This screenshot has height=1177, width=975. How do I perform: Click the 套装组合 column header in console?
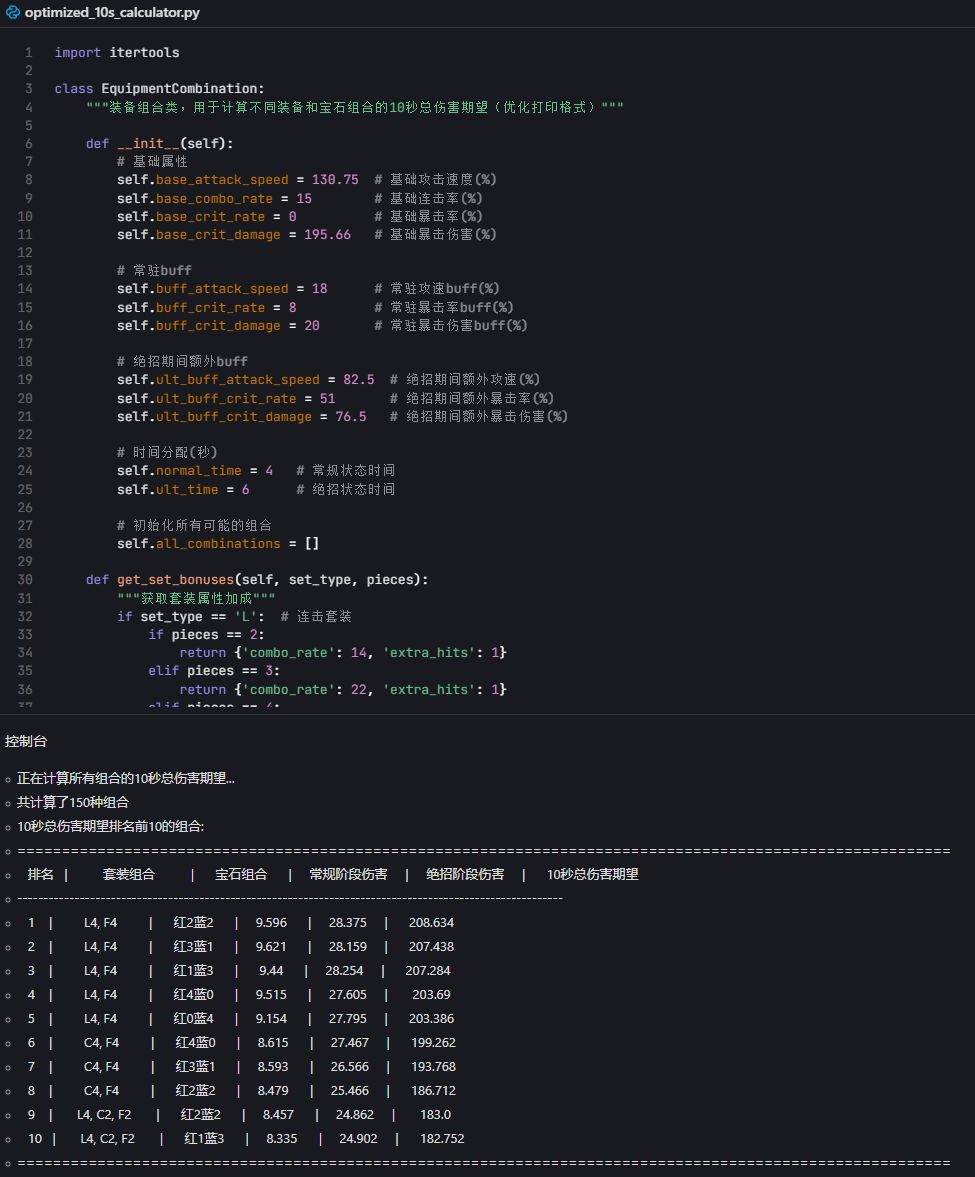(x=129, y=874)
